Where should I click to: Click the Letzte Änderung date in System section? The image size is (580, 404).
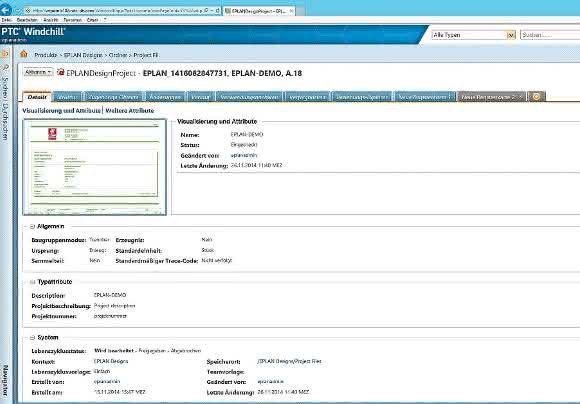point(283,392)
